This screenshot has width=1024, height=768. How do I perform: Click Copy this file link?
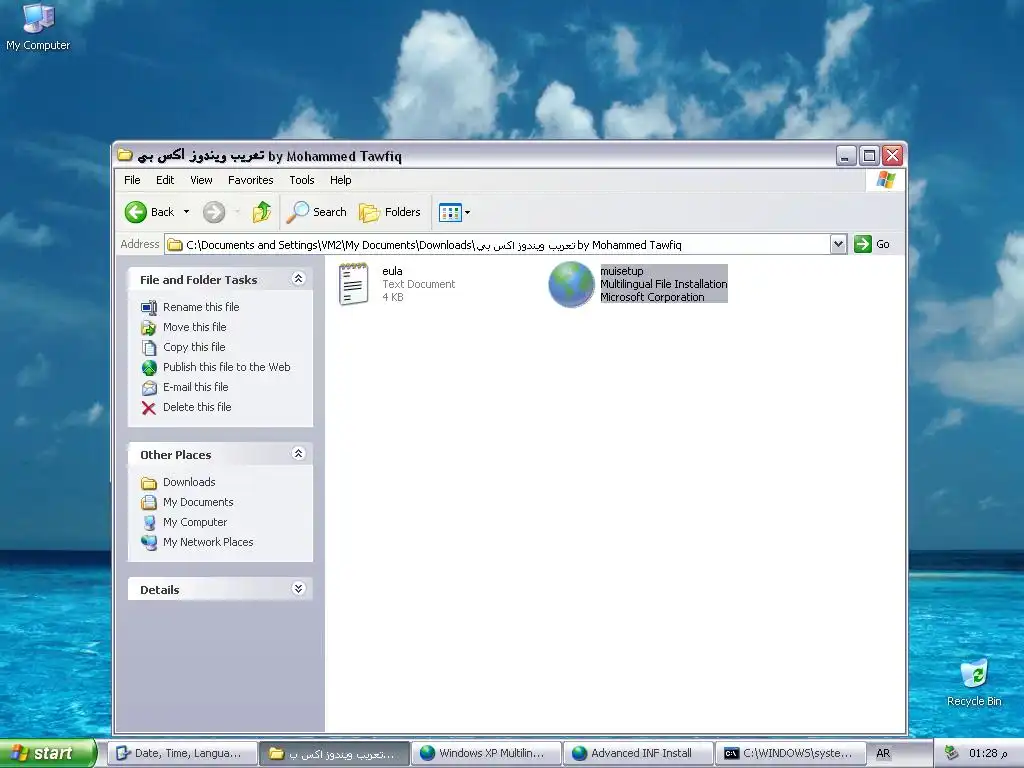[194, 347]
